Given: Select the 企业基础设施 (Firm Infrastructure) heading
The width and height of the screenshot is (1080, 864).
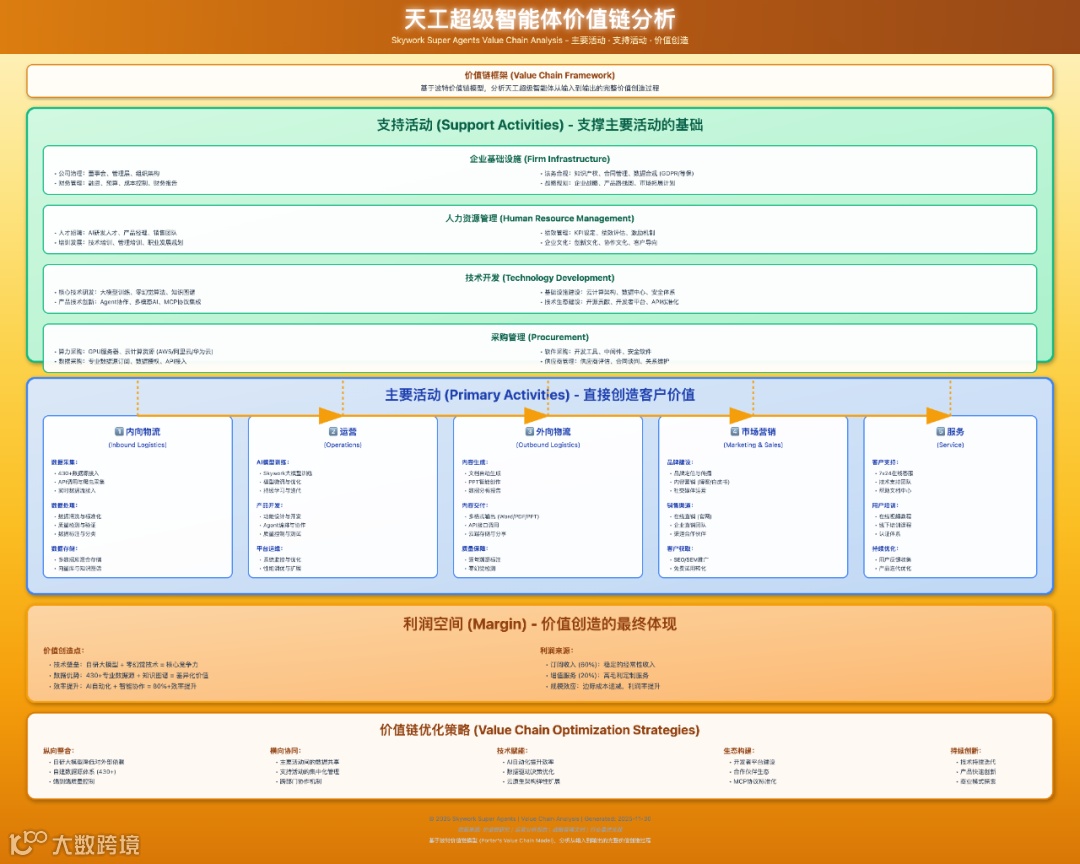Looking at the screenshot, I should tap(539, 158).
